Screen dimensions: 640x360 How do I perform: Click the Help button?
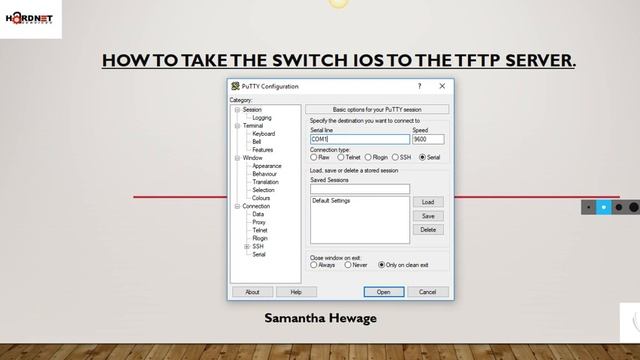(296, 292)
